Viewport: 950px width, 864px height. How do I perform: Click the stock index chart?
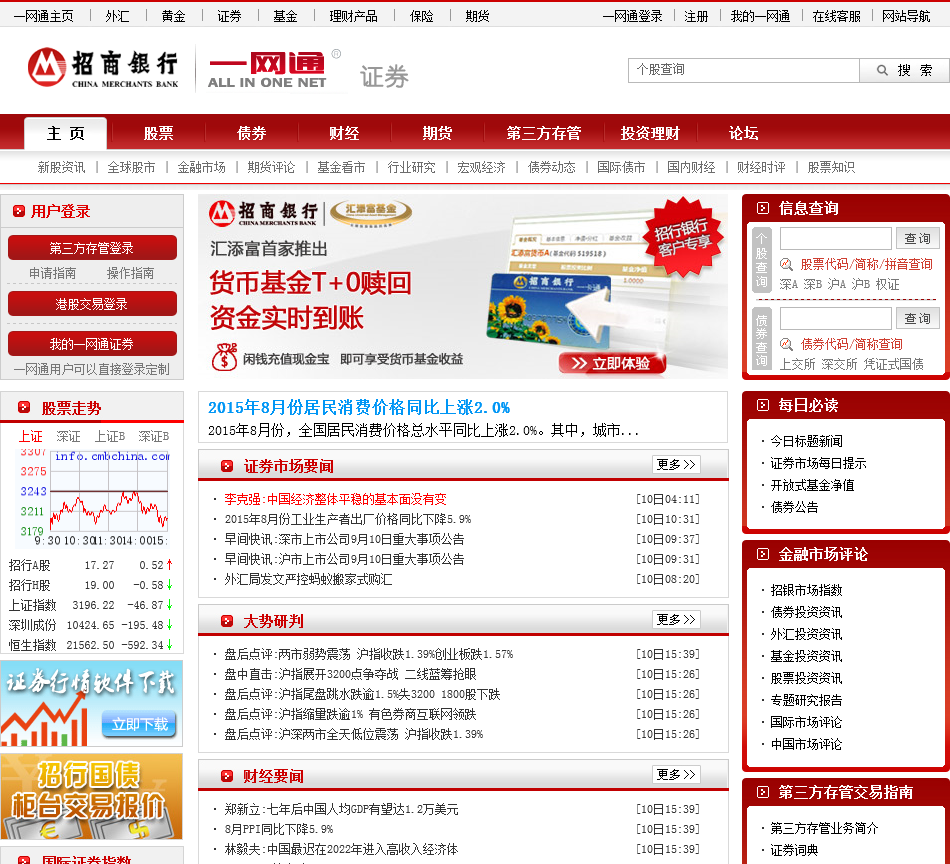tap(92, 497)
